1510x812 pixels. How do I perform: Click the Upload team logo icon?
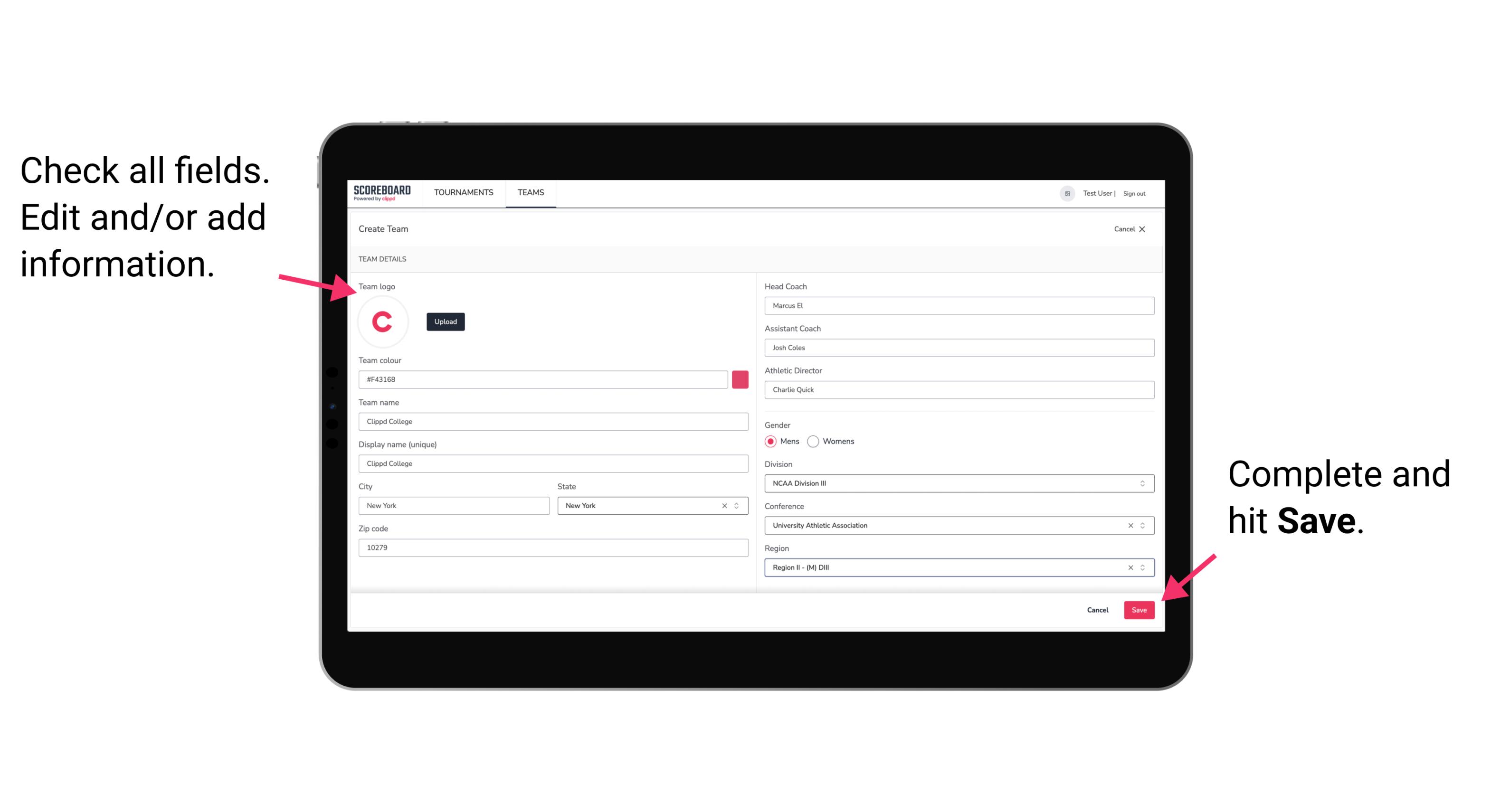coord(445,321)
